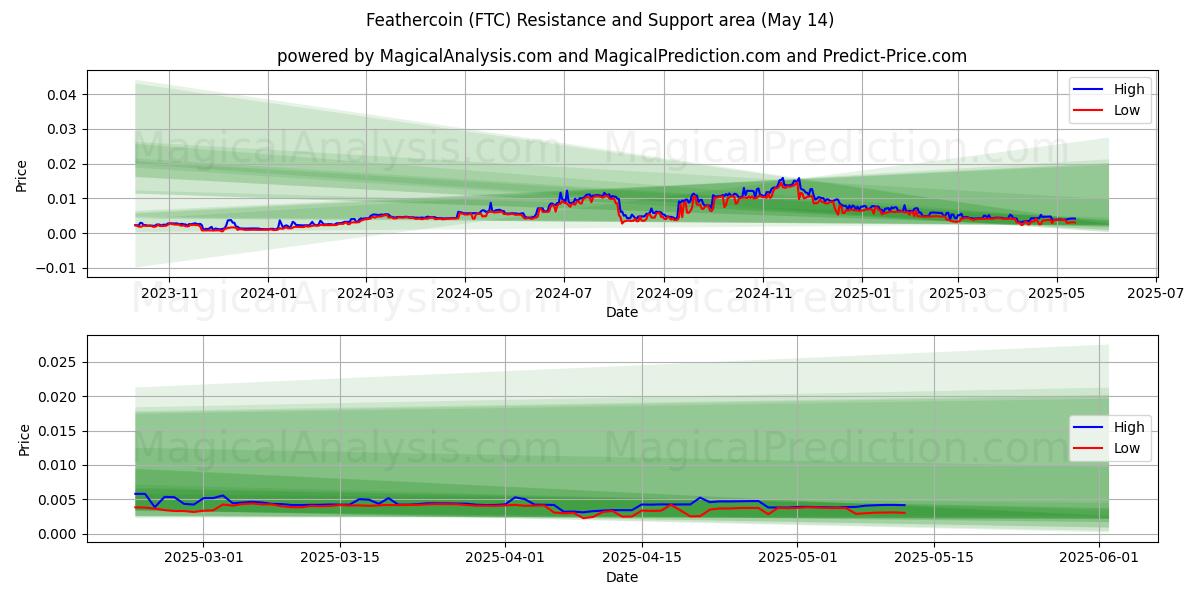Click the '2025-05-15' x-axis label in the bottom chart

pos(934,558)
